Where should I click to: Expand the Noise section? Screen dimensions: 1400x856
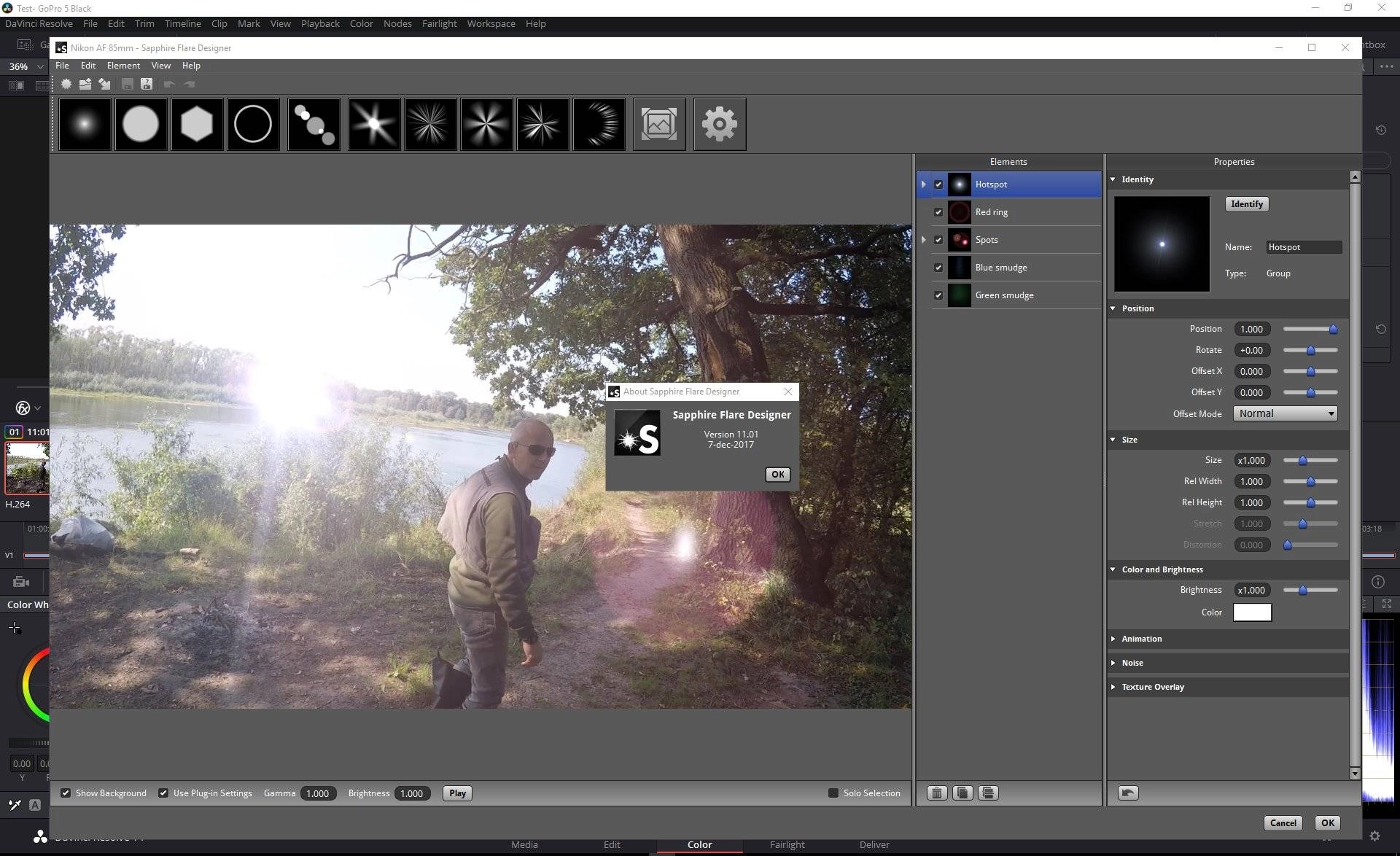coord(1113,663)
